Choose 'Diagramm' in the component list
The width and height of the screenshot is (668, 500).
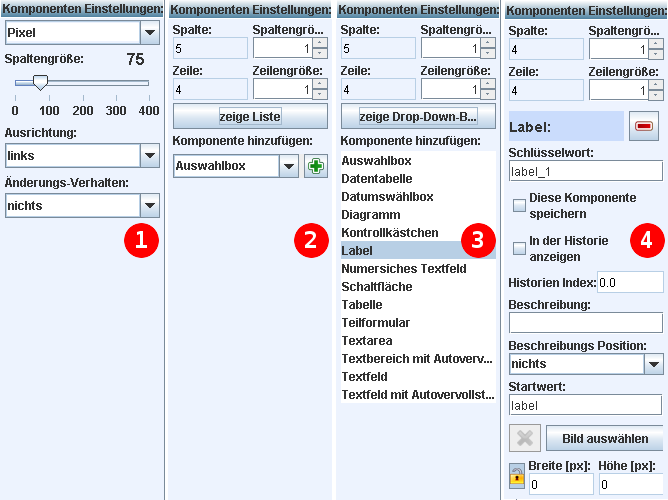371,215
